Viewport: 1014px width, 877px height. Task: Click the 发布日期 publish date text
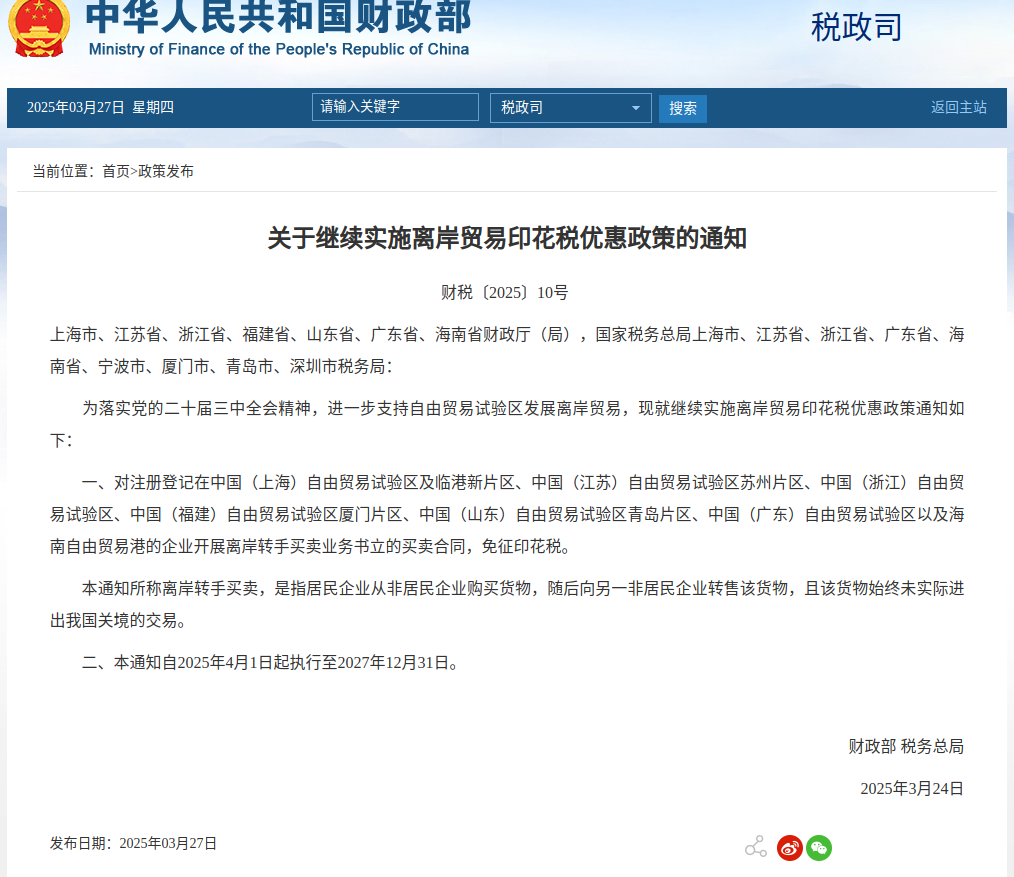[x=133, y=843]
